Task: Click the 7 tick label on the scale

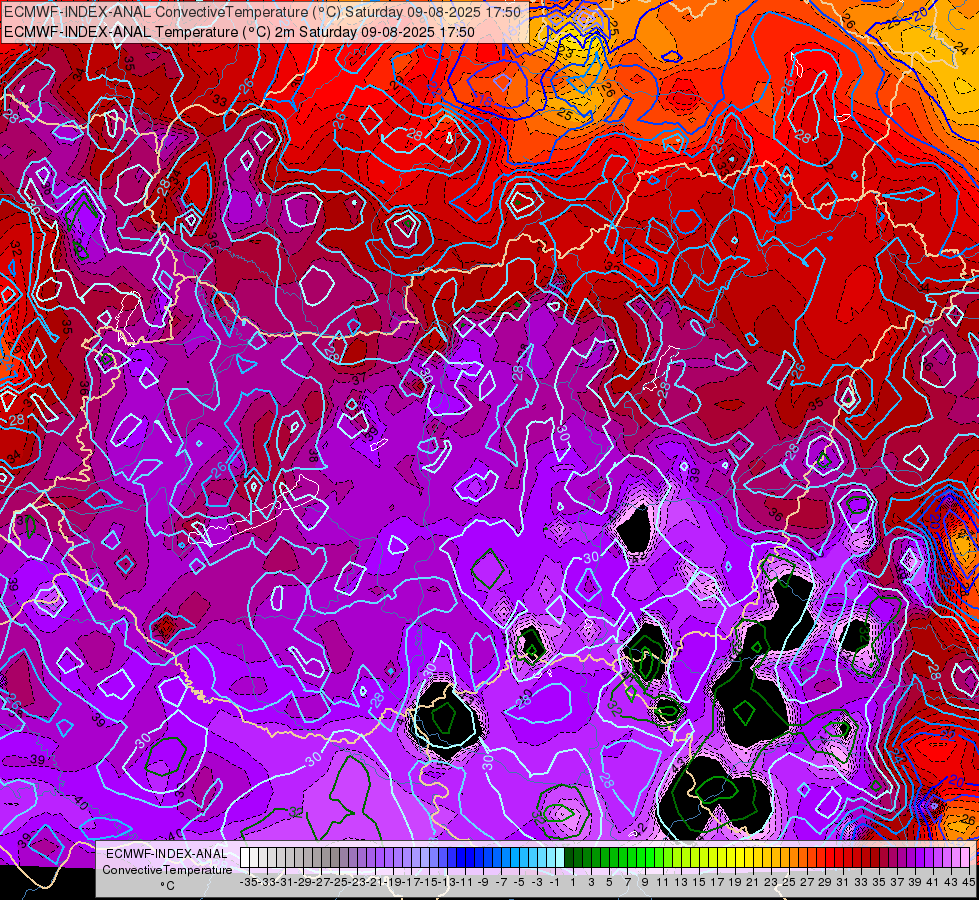Action: pyautogui.click(x=627, y=883)
